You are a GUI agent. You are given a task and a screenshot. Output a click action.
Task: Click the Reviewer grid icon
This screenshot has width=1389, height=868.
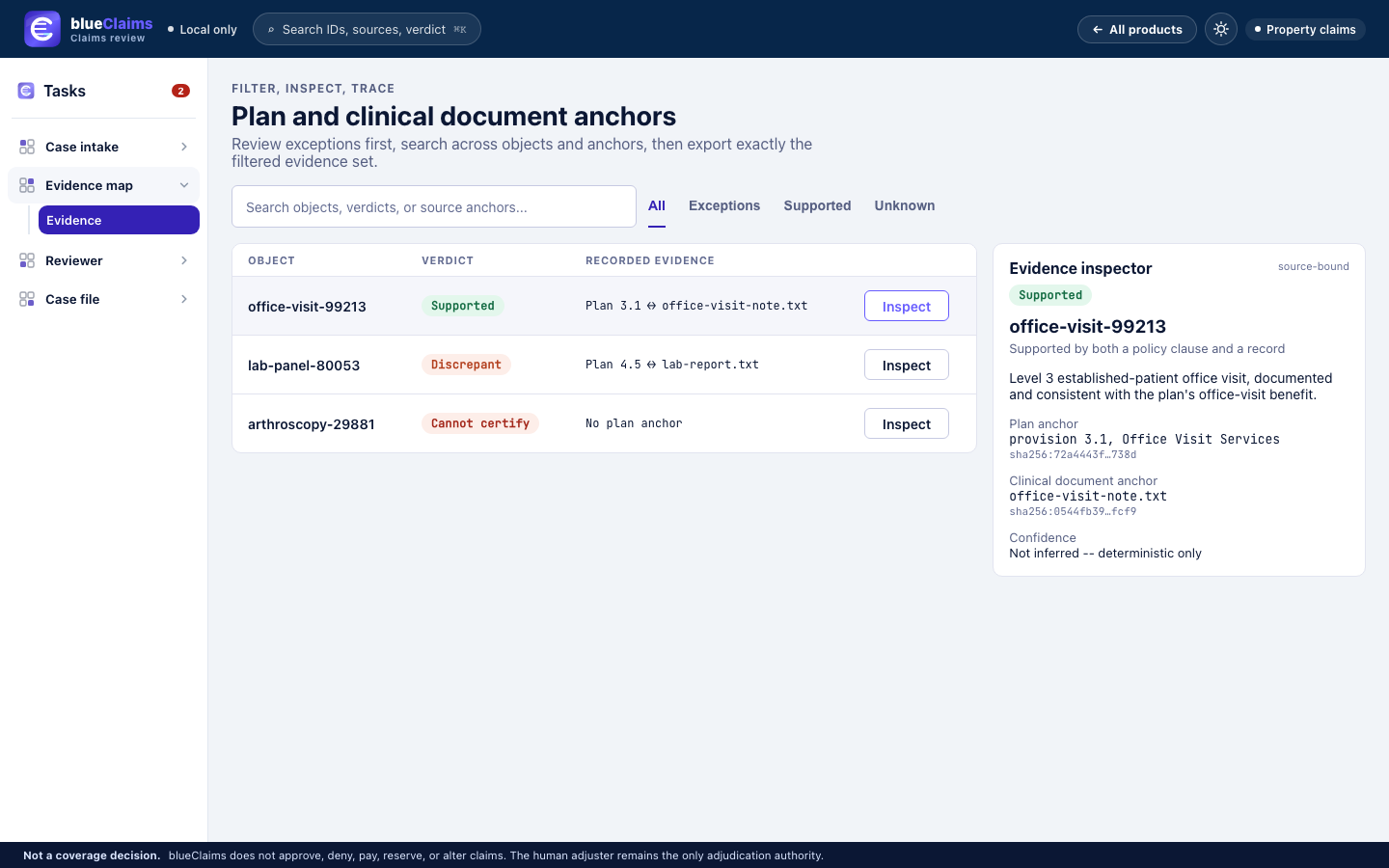click(x=27, y=260)
